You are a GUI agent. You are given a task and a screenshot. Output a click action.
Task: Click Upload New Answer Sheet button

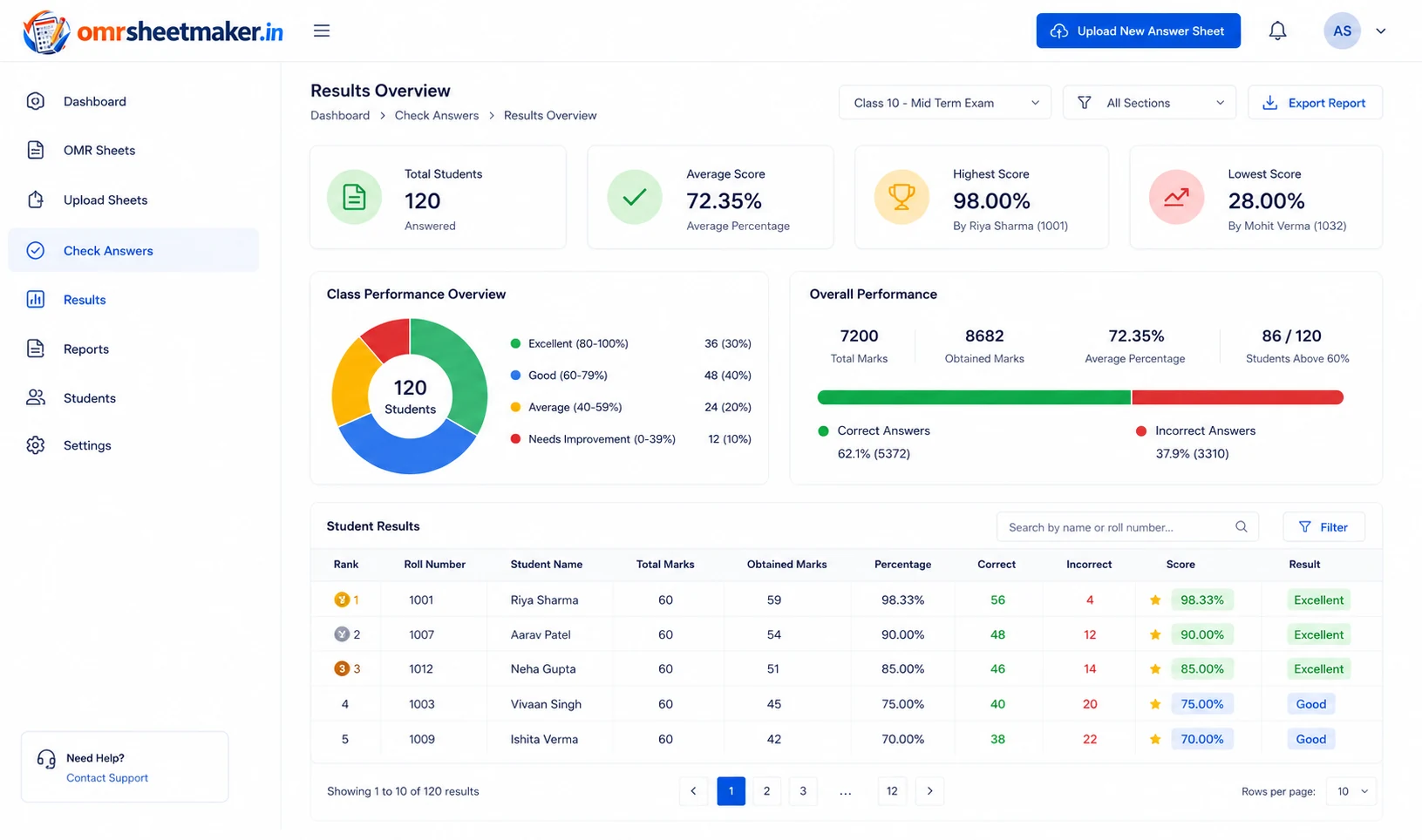point(1138,31)
